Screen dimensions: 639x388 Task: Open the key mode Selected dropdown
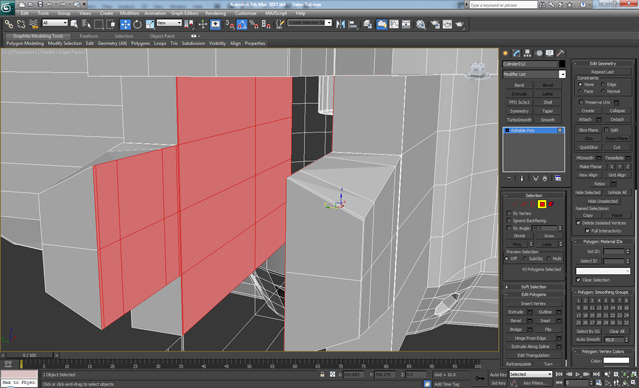pyautogui.click(x=531, y=374)
